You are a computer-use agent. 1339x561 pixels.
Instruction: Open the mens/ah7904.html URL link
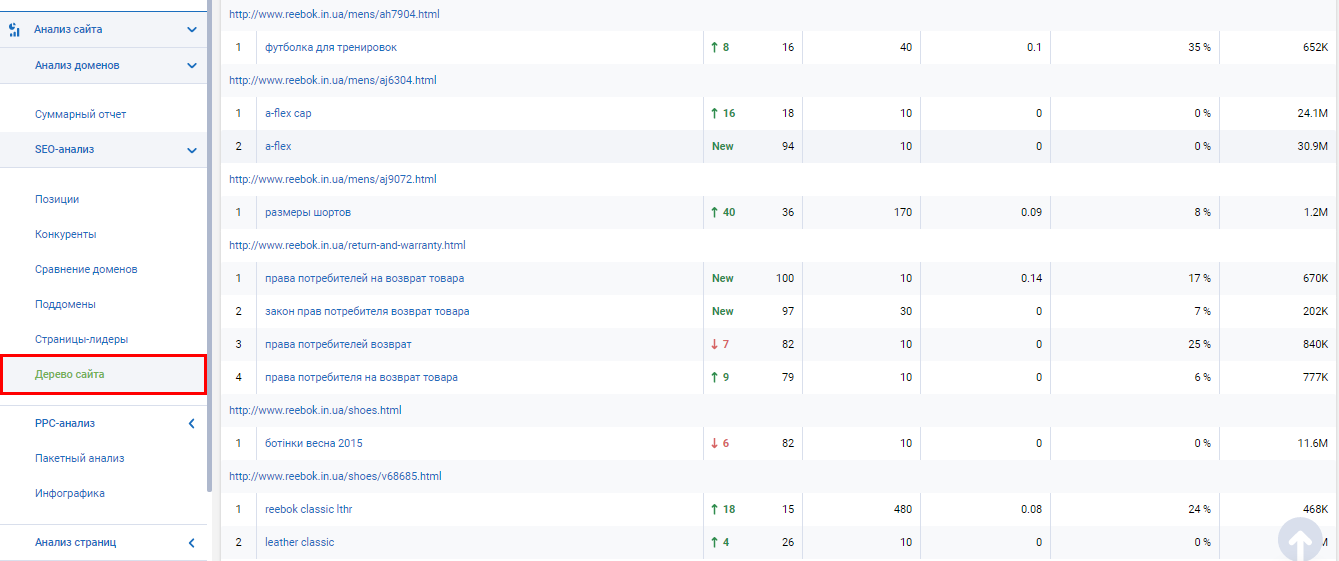(x=334, y=15)
